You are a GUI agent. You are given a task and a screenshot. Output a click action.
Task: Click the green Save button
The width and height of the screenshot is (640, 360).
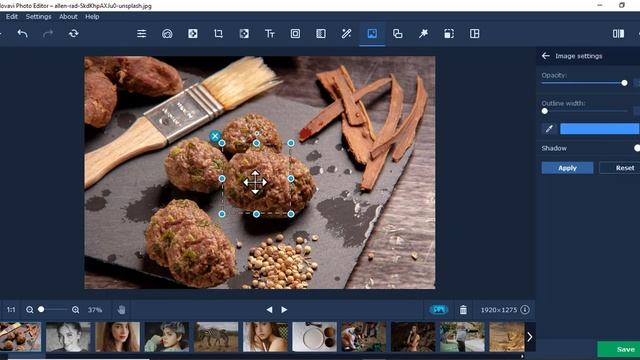click(x=619, y=349)
